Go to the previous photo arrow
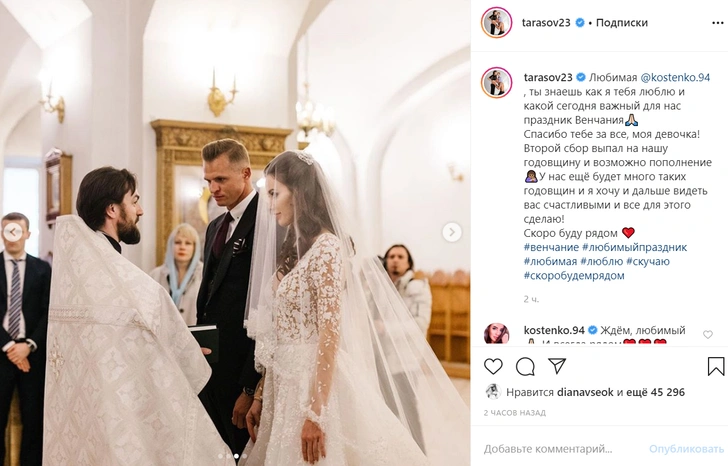The image size is (728, 466). [x=13, y=232]
